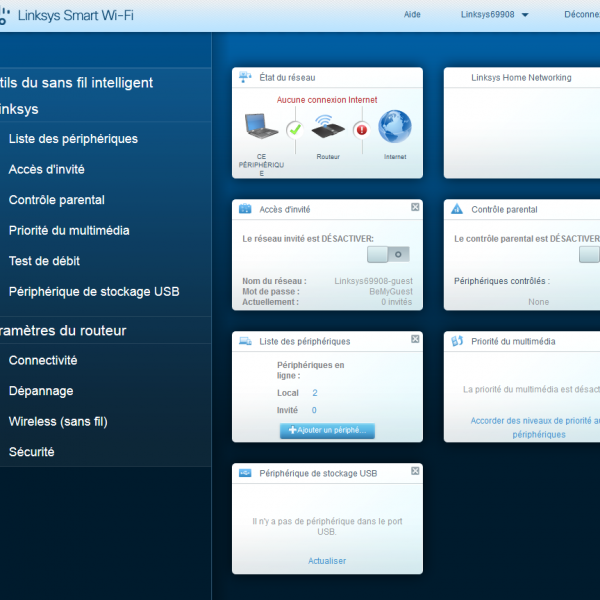Click the Ajouter un périphérique button
Image resolution: width=600 pixels, height=600 pixels.
pyautogui.click(x=327, y=430)
